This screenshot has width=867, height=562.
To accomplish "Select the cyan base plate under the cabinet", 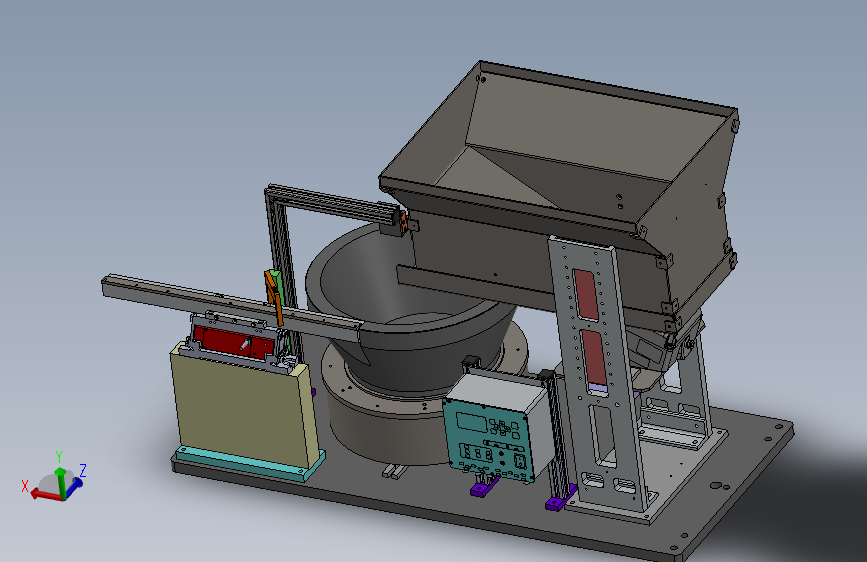I will click(x=249, y=464).
